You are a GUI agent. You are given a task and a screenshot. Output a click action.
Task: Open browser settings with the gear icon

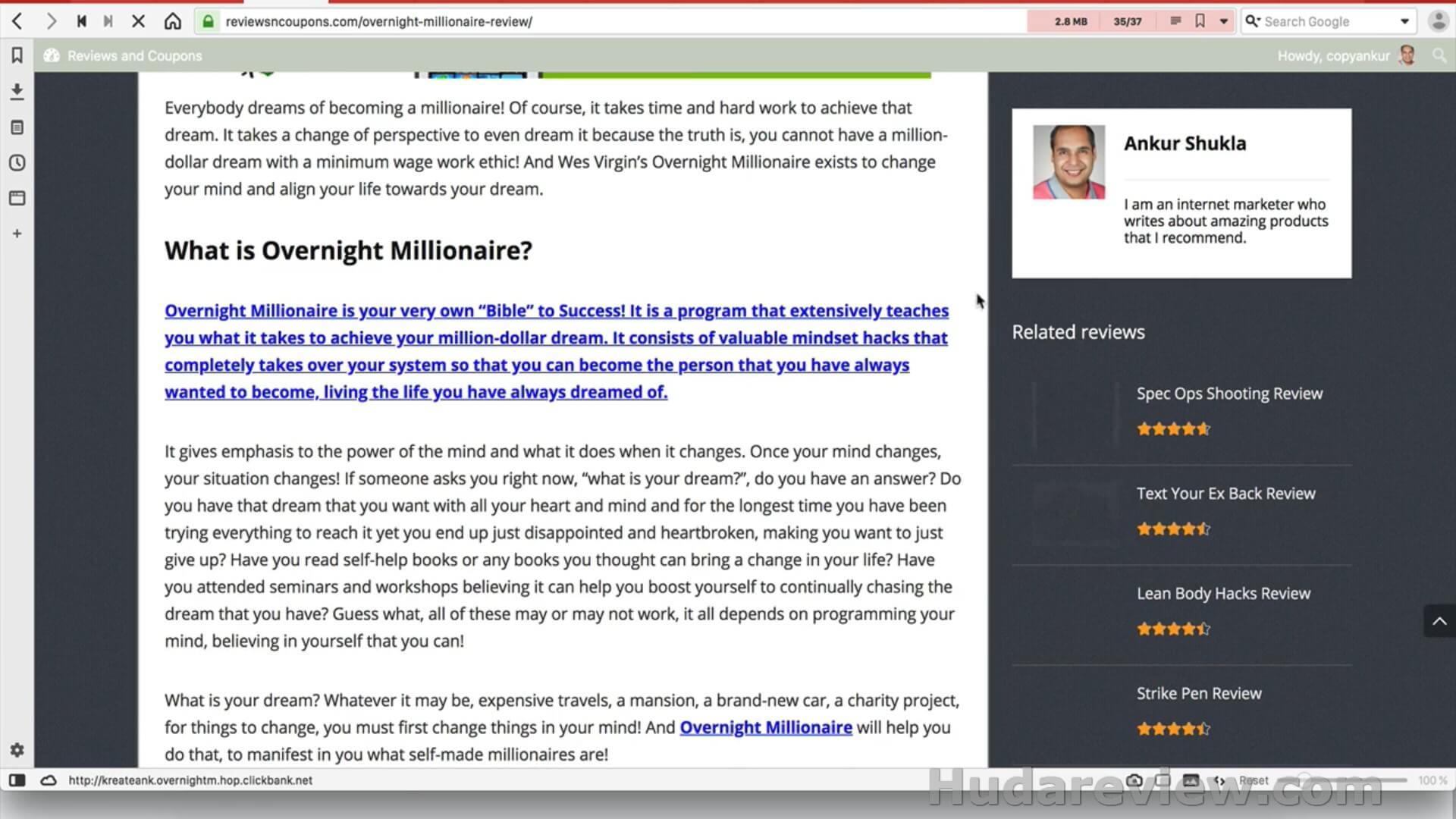point(17,750)
